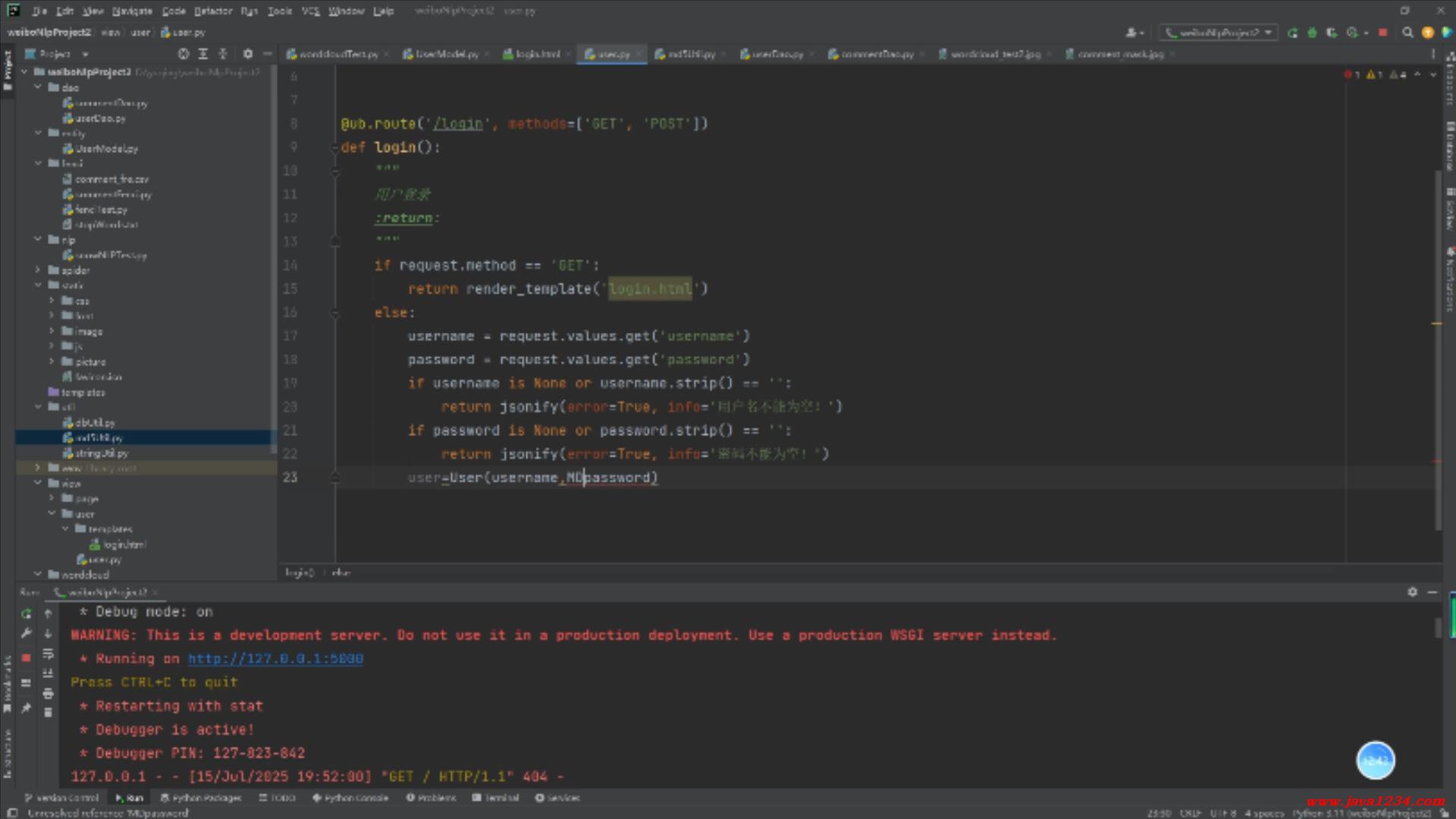Open the http://127.0.0.1:5000 link
The image size is (1456, 819).
pyautogui.click(x=275, y=659)
